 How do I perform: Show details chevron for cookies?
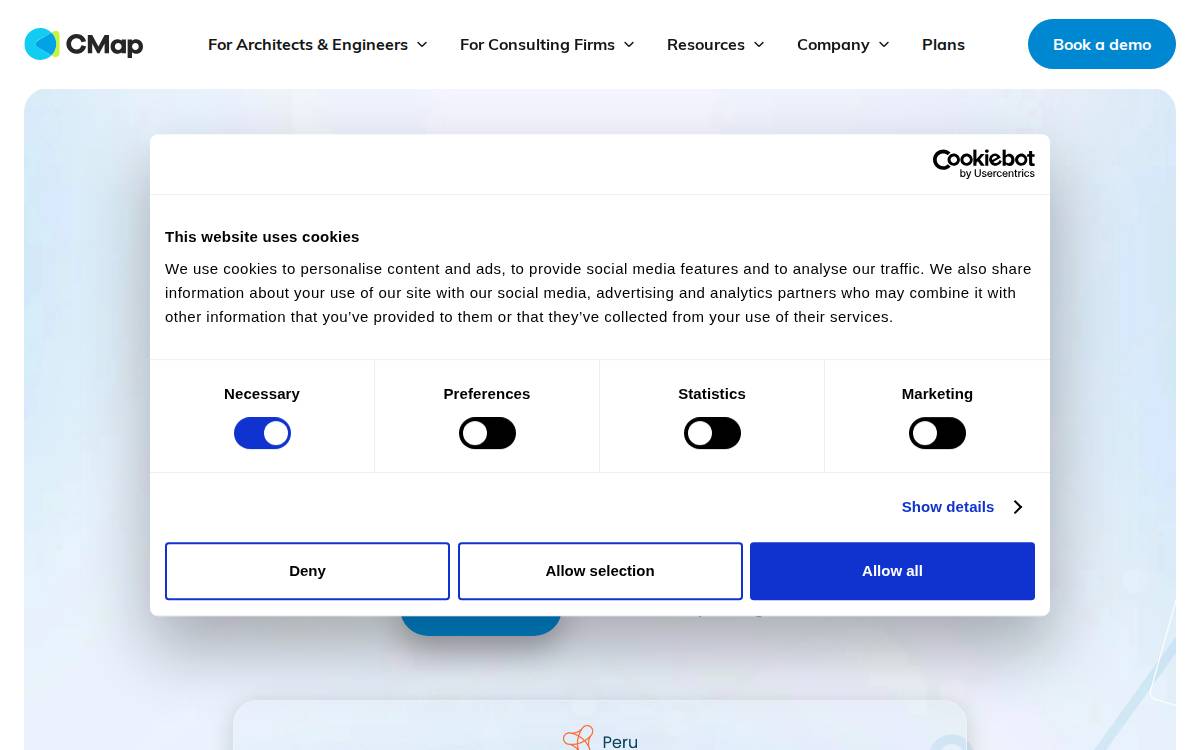tap(1017, 507)
